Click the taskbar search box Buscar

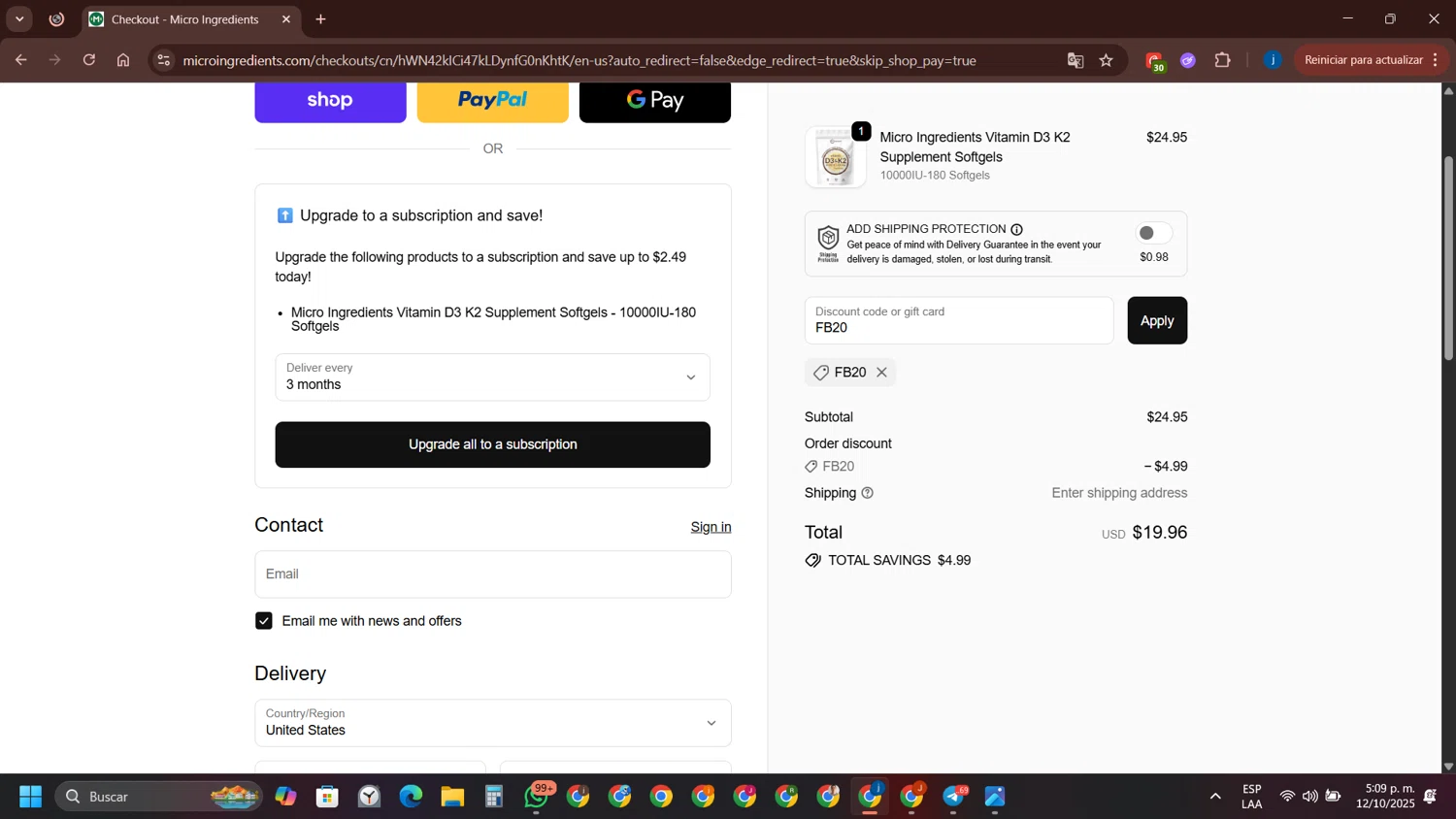(x=158, y=797)
